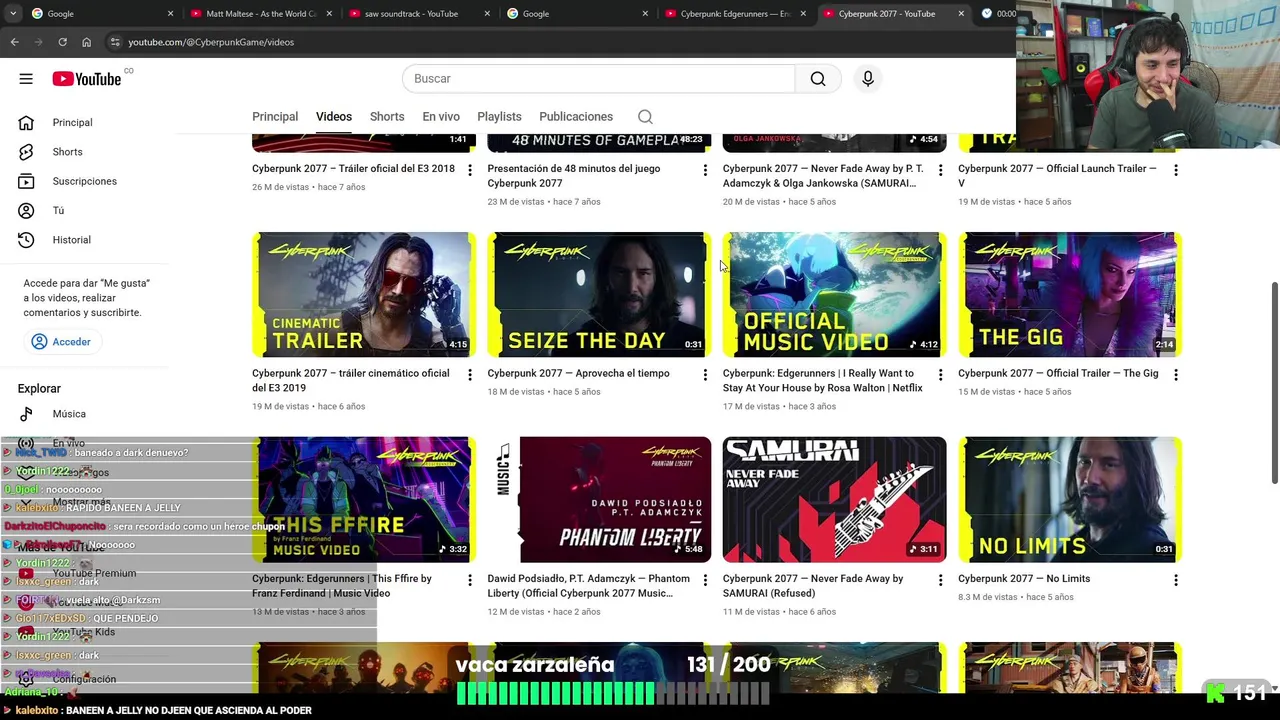
Task: Open options for Never Fade Away by Adamczyk
Action: point(940,171)
